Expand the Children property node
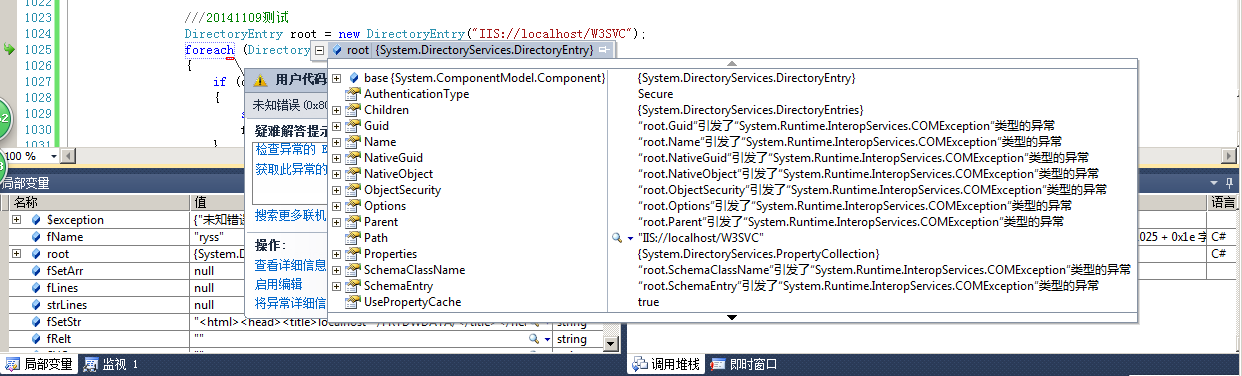This screenshot has width=1242, height=376. (337, 110)
